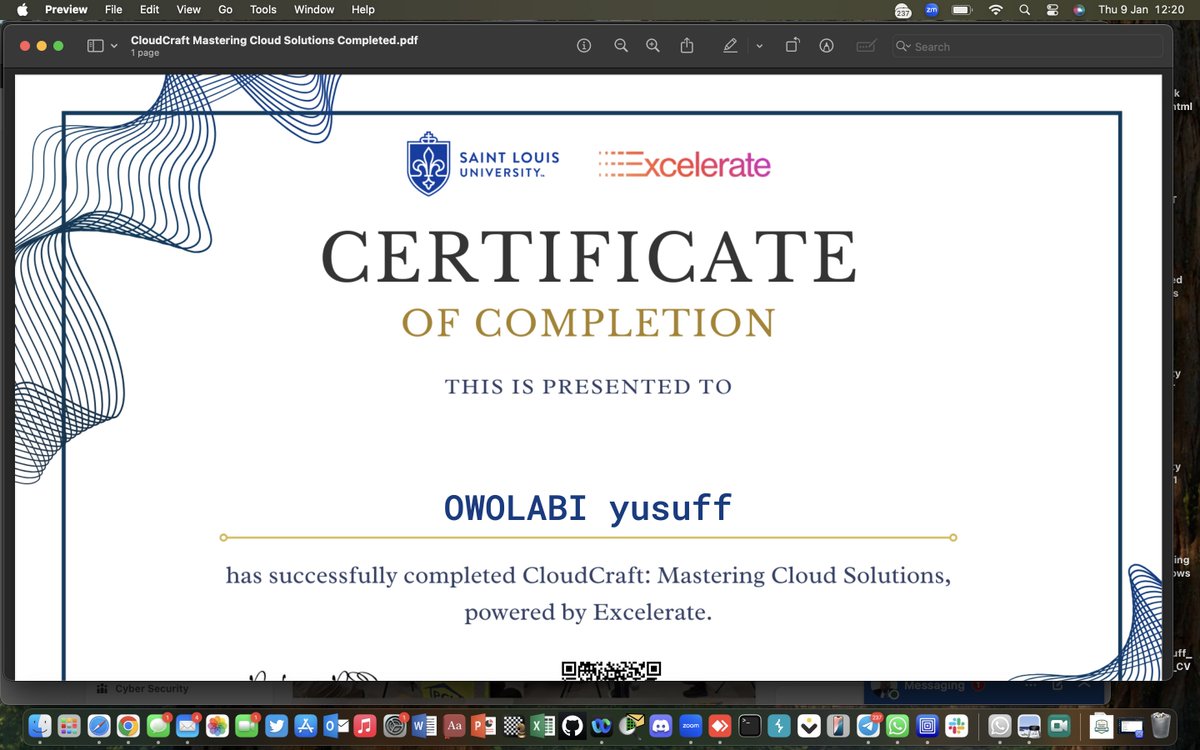Open PowerPoint from the Dock

click(483, 726)
